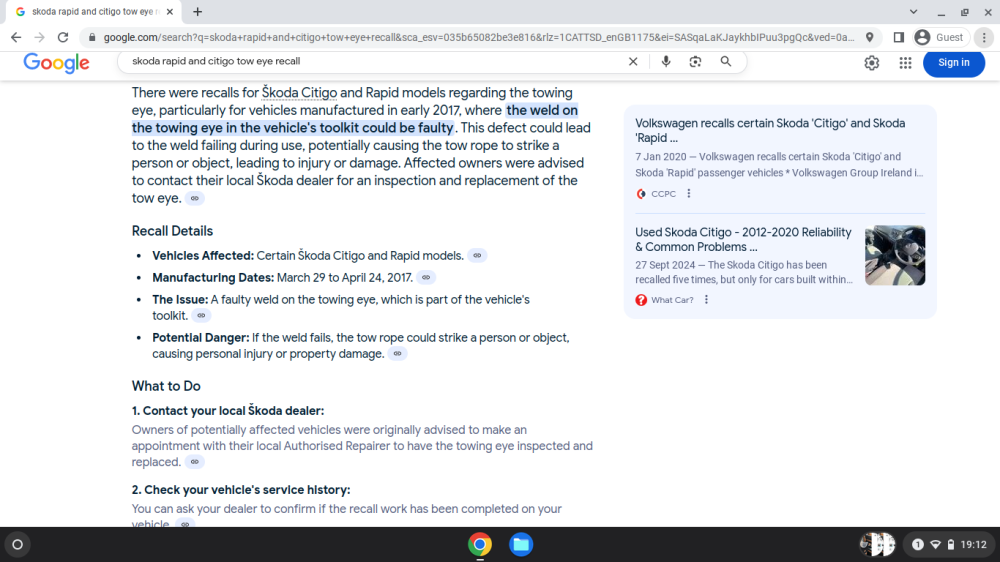Open CCPC result options menu

[689, 193]
